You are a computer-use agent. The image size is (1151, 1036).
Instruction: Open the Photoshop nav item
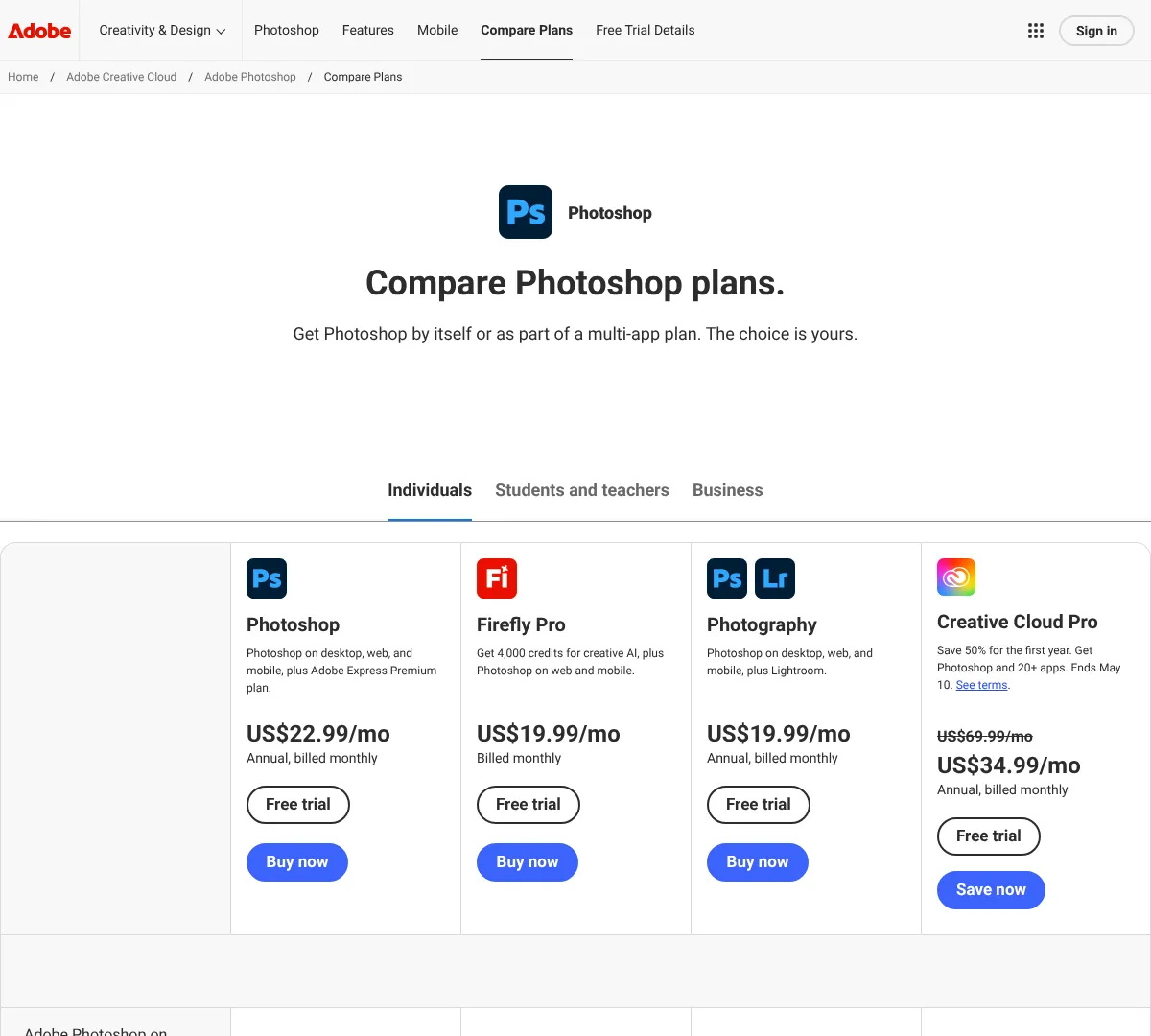pyautogui.click(x=287, y=31)
